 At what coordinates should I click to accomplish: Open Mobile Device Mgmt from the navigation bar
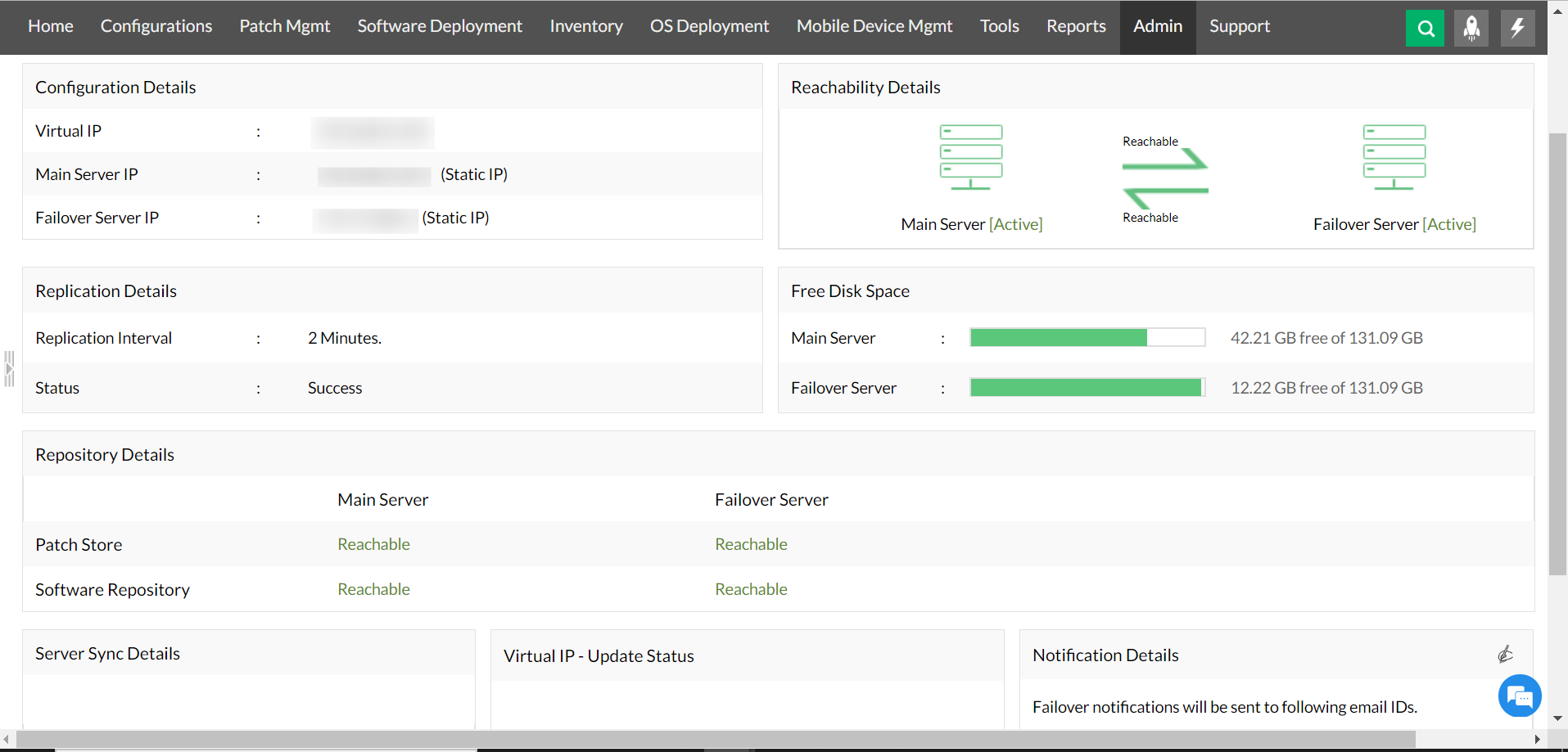pos(874,26)
